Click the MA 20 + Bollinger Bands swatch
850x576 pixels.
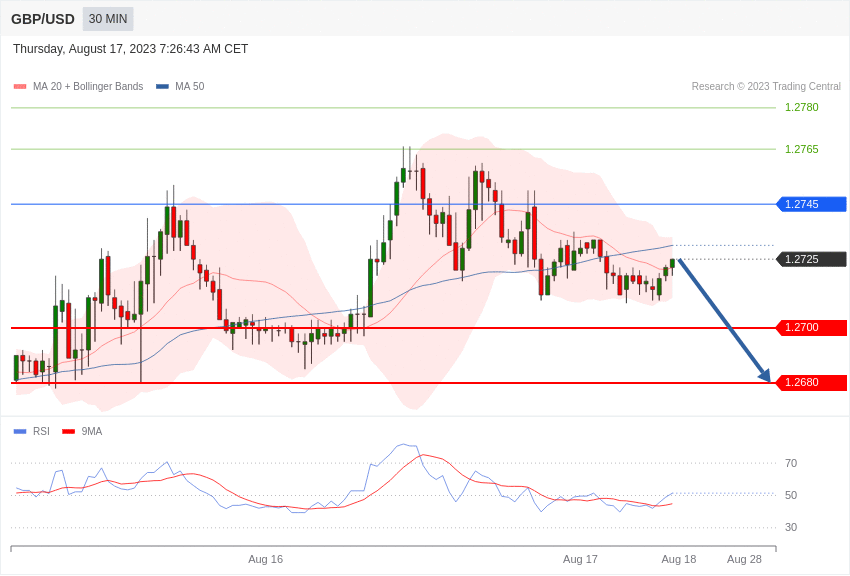coord(20,87)
